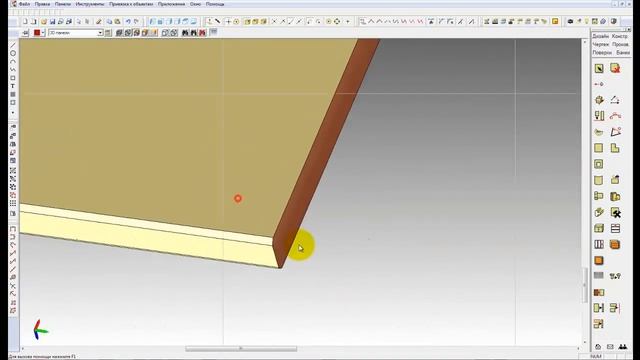Click the pencil edit icon in top toolbar
640x360 pixels.
[99, 21]
